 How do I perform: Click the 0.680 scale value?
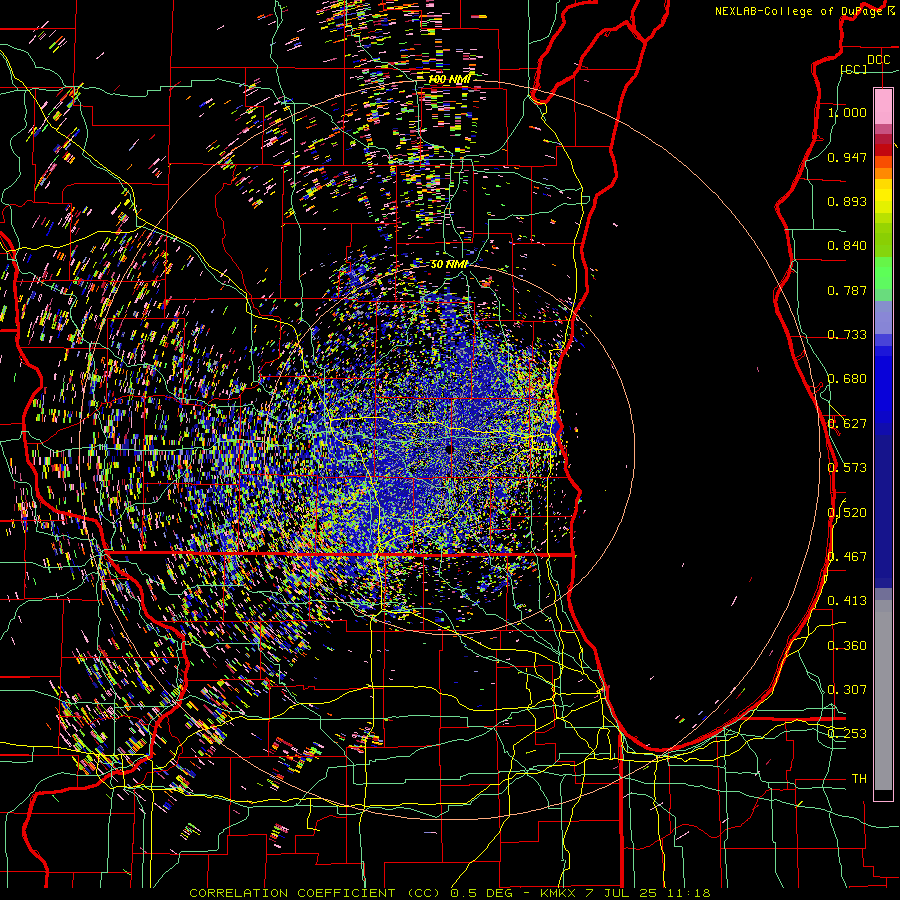(x=847, y=379)
